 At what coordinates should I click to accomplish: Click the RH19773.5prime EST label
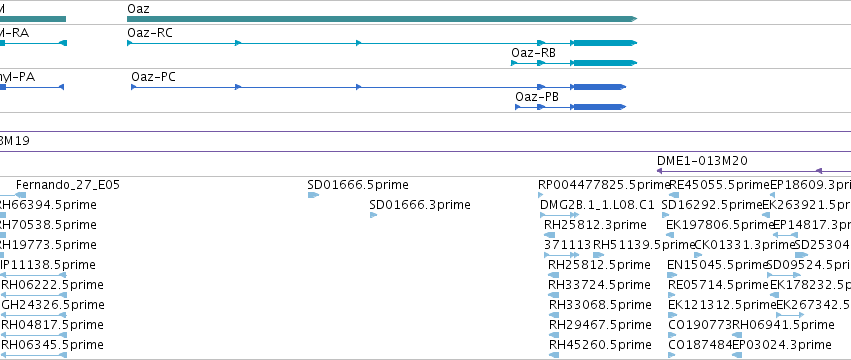pyautogui.click(x=48, y=244)
